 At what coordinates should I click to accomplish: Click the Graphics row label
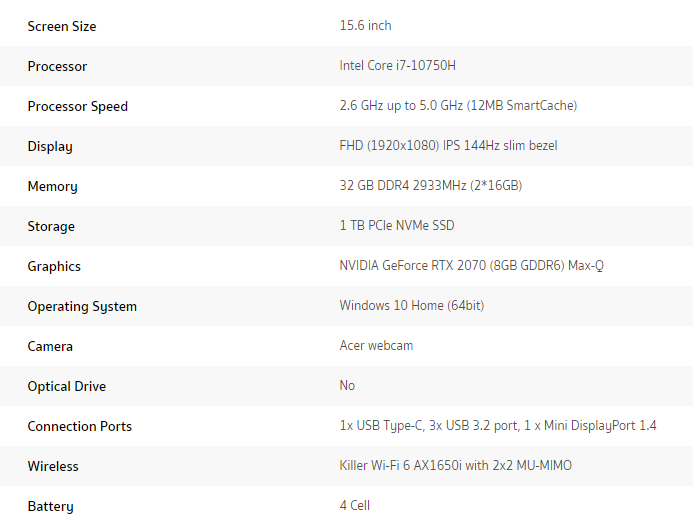click(x=54, y=267)
